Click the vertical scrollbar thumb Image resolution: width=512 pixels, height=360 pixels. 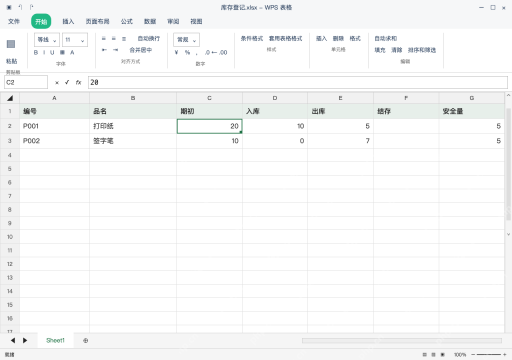[x=508, y=164]
